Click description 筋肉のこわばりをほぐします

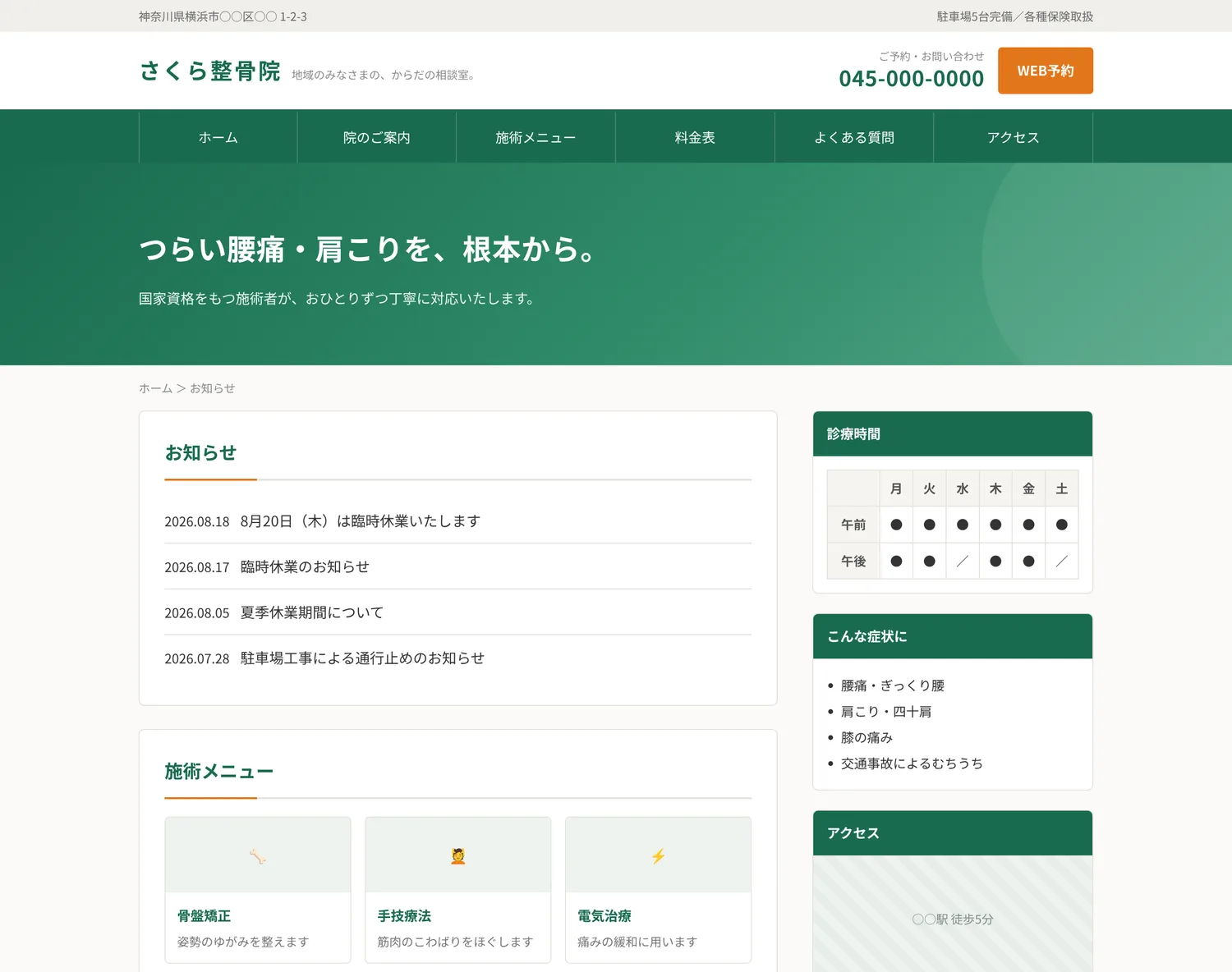(x=455, y=942)
